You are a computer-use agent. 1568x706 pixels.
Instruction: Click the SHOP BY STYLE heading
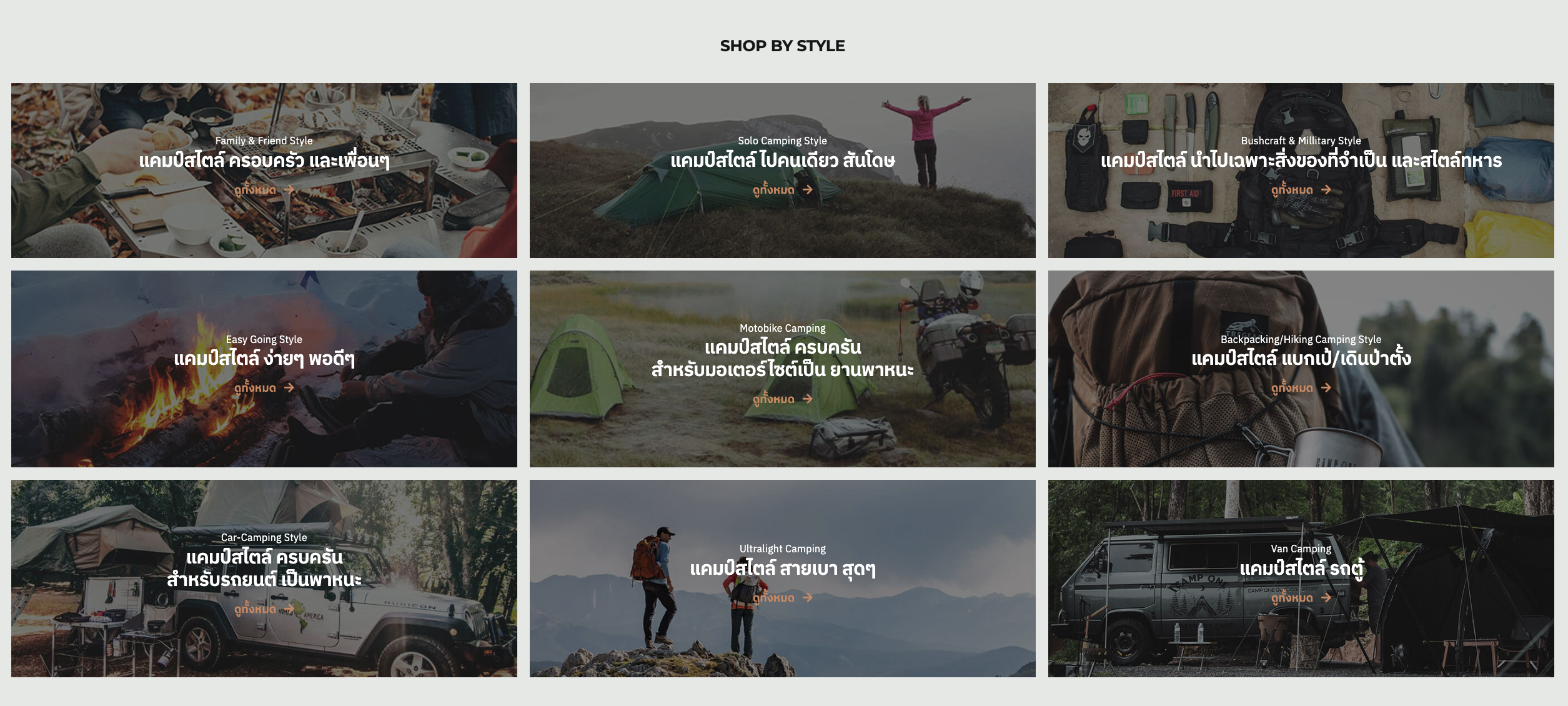pos(783,46)
